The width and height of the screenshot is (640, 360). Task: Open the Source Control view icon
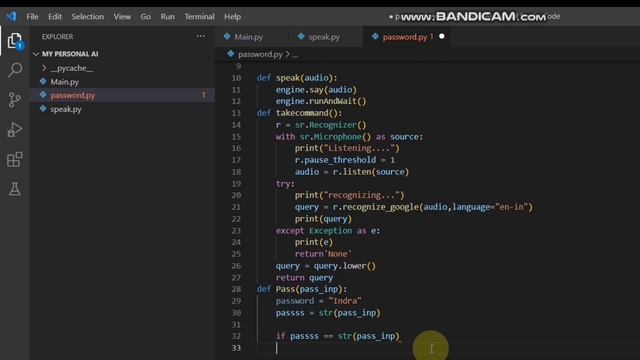click(15, 100)
